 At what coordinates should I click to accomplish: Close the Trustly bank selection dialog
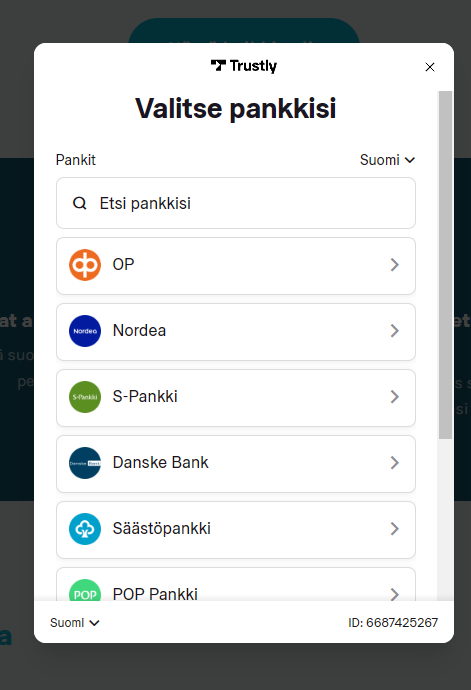pyautogui.click(x=430, y=67)
